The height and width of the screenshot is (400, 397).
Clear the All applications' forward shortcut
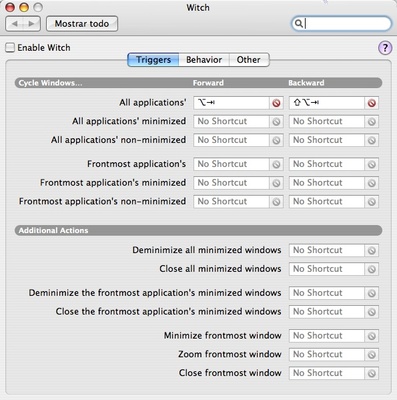pos(276,103)
